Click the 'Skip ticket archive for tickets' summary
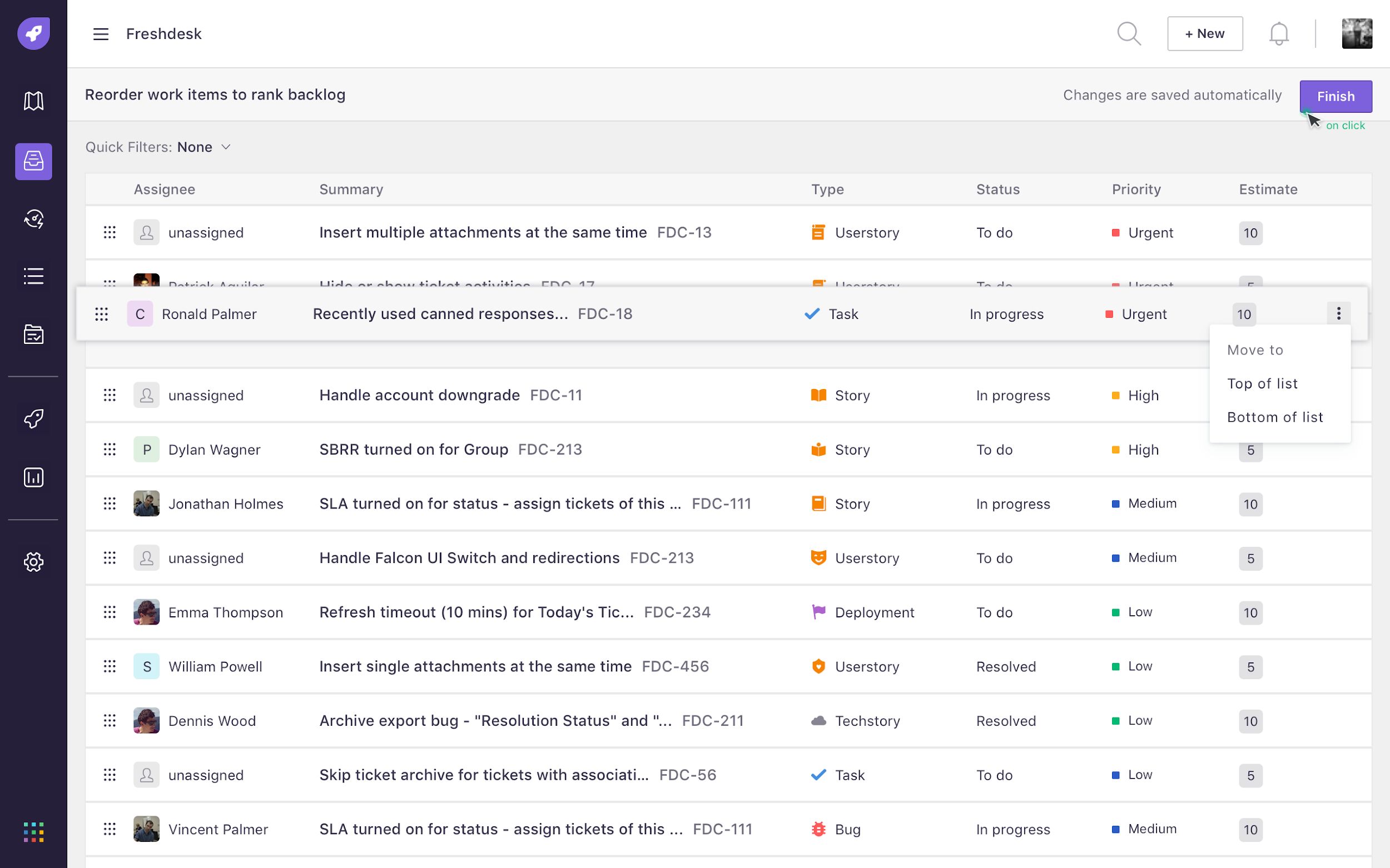Image resolution: width=1390 pixels, height=868 pixels. click(484, 775)
